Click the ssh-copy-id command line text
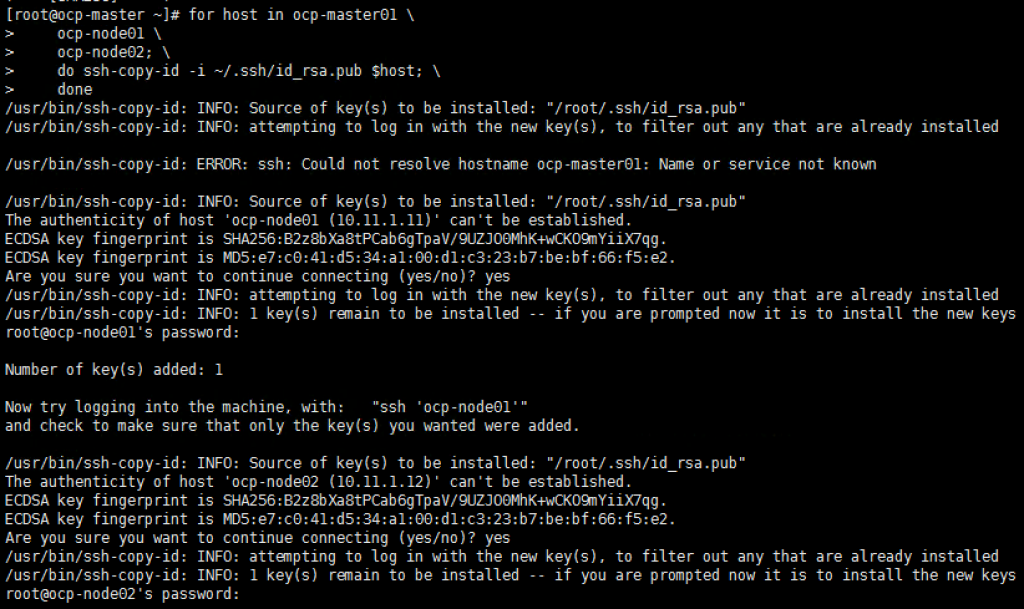 click(x=248, y=70)
